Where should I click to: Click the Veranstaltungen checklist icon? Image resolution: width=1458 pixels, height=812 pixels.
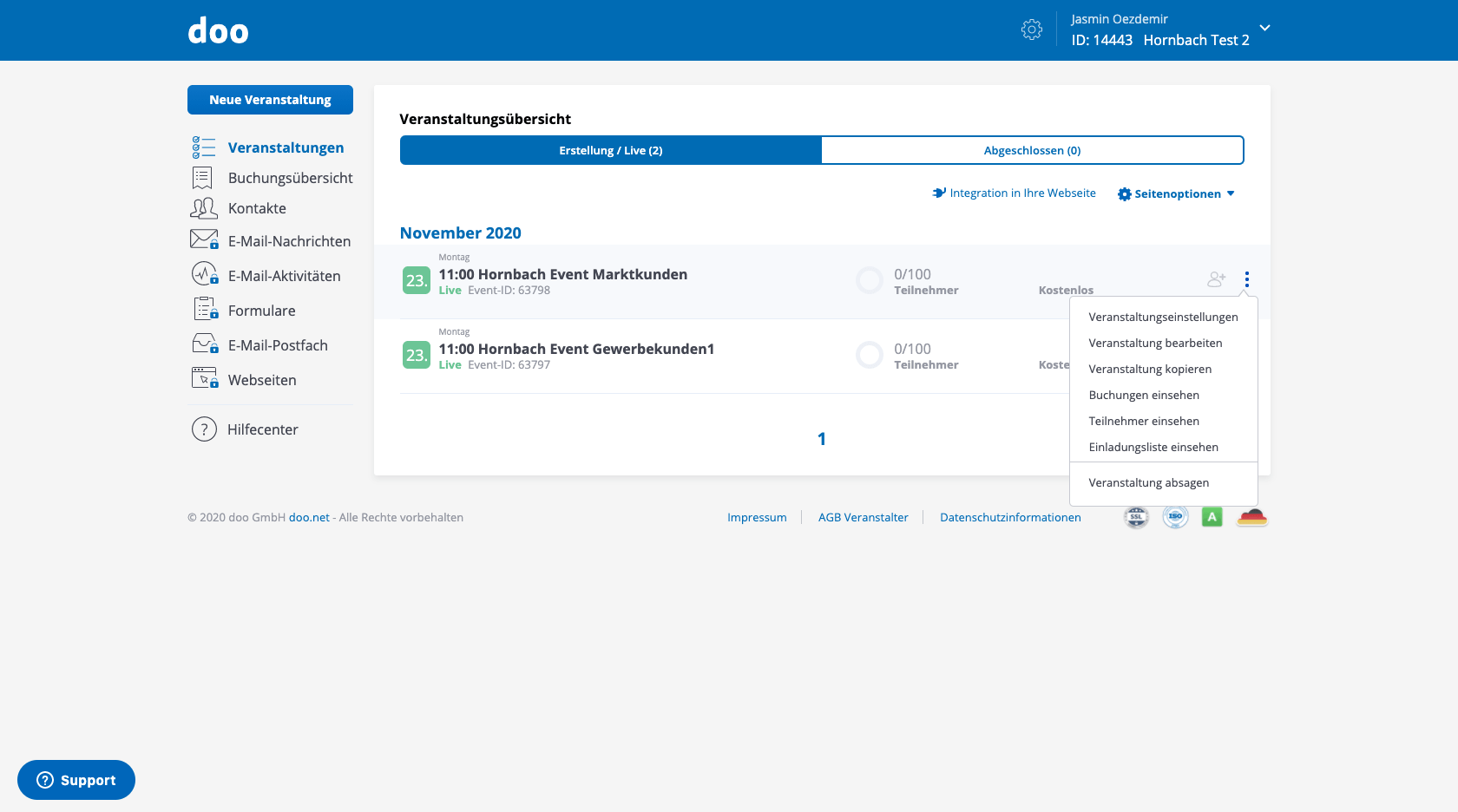tap(204, 147)
